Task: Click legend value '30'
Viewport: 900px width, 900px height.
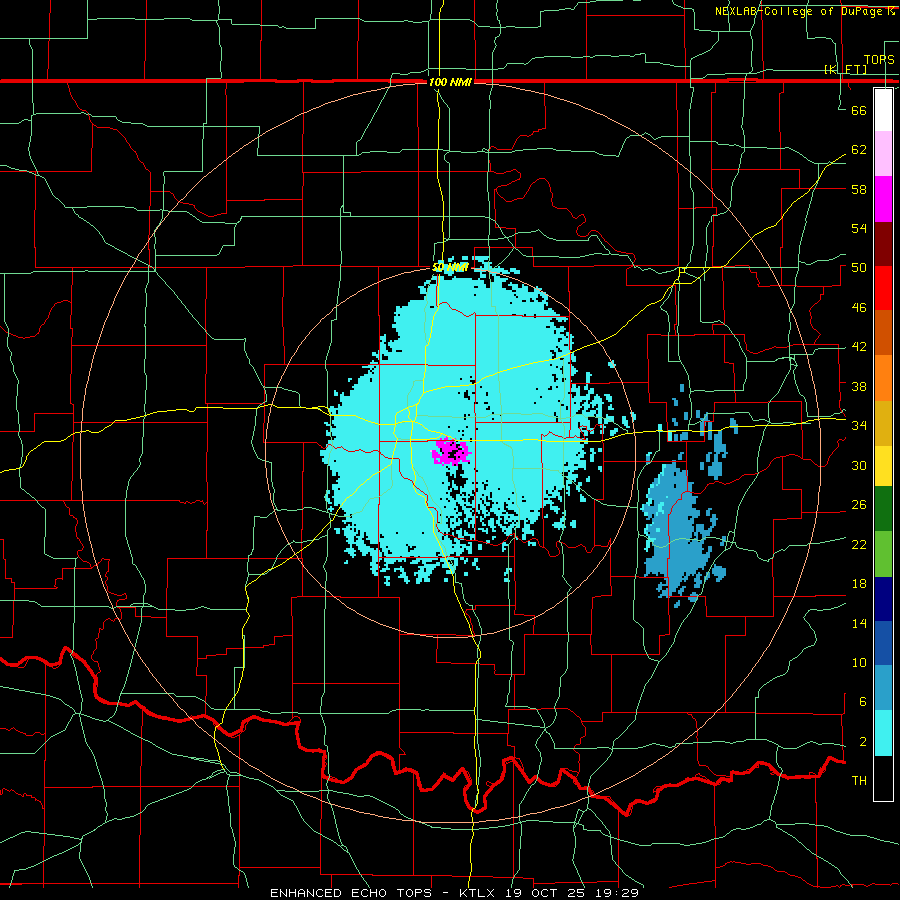Action: tap(859, 465)
